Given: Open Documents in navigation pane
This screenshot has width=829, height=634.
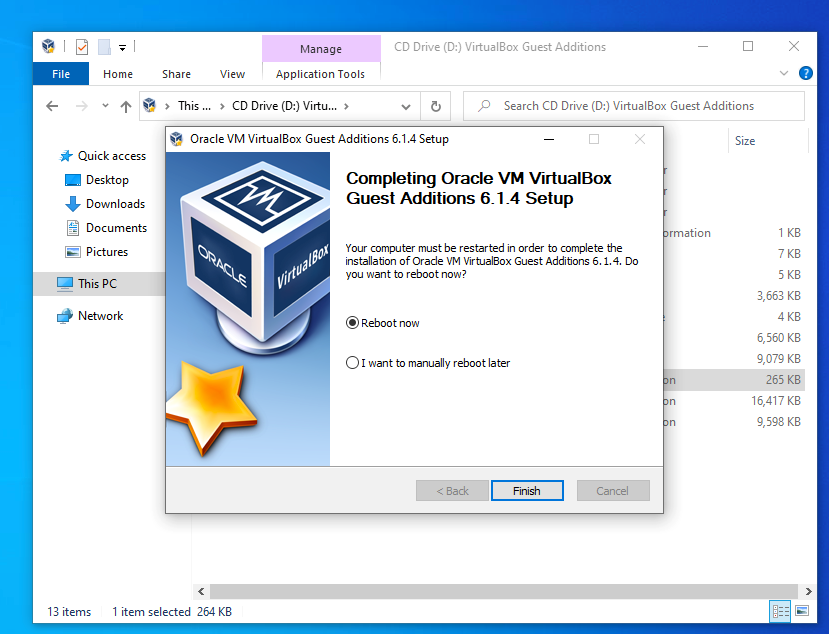Looking at the screenshot, I should click(116, 228).
